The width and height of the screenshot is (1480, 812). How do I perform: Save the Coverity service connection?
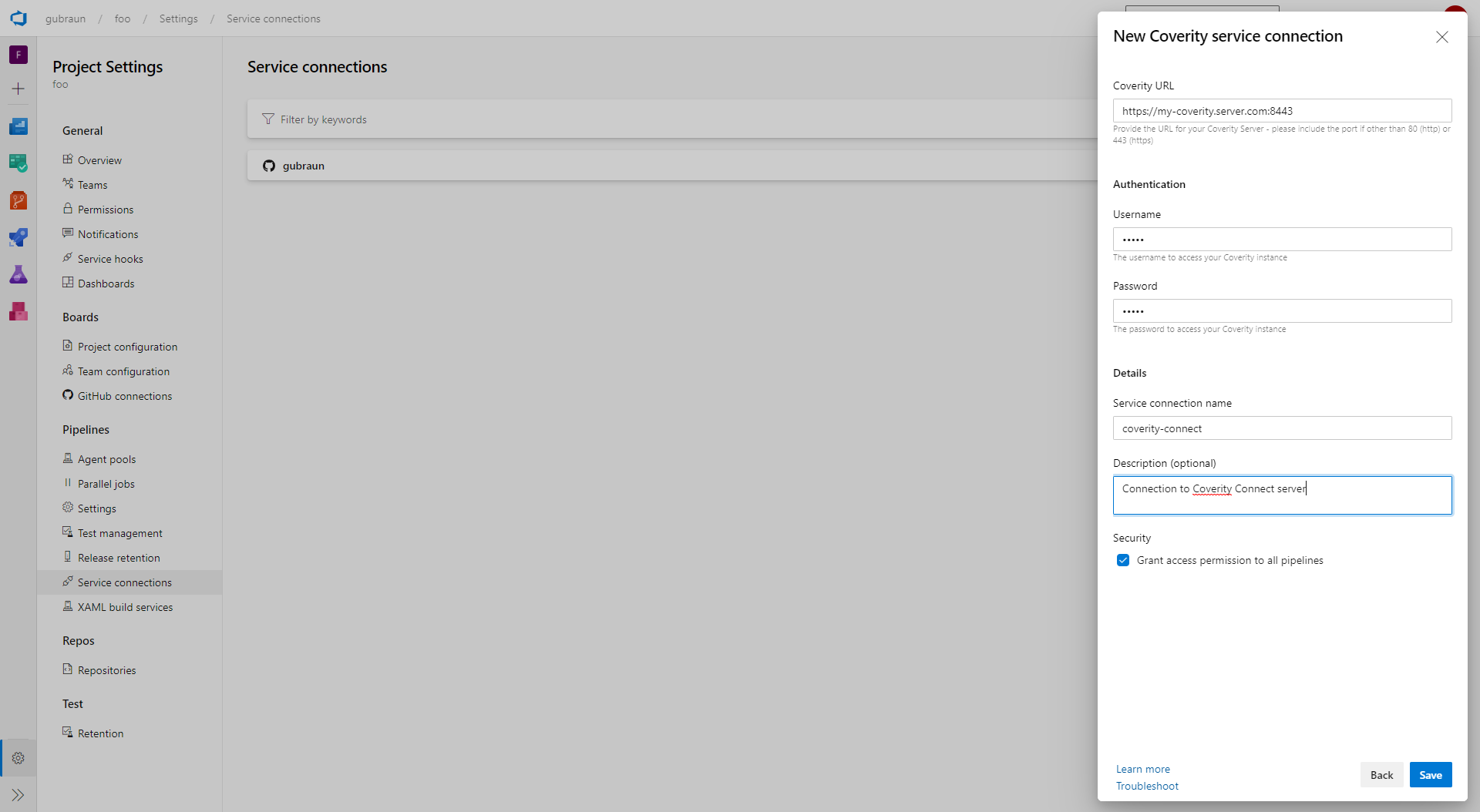click(x=1430, y=775)
